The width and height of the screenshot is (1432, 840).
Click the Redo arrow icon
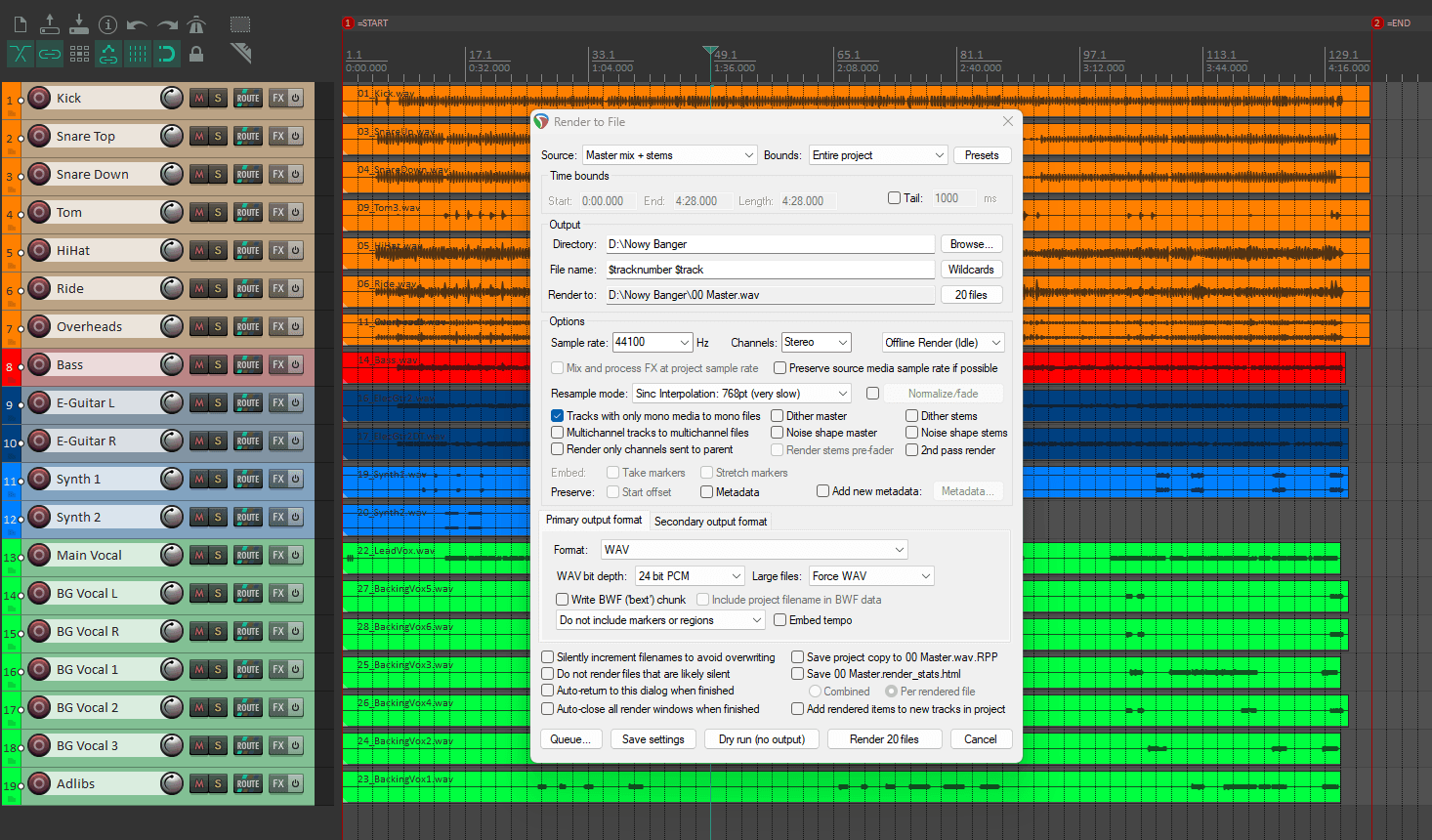[167, 24]
